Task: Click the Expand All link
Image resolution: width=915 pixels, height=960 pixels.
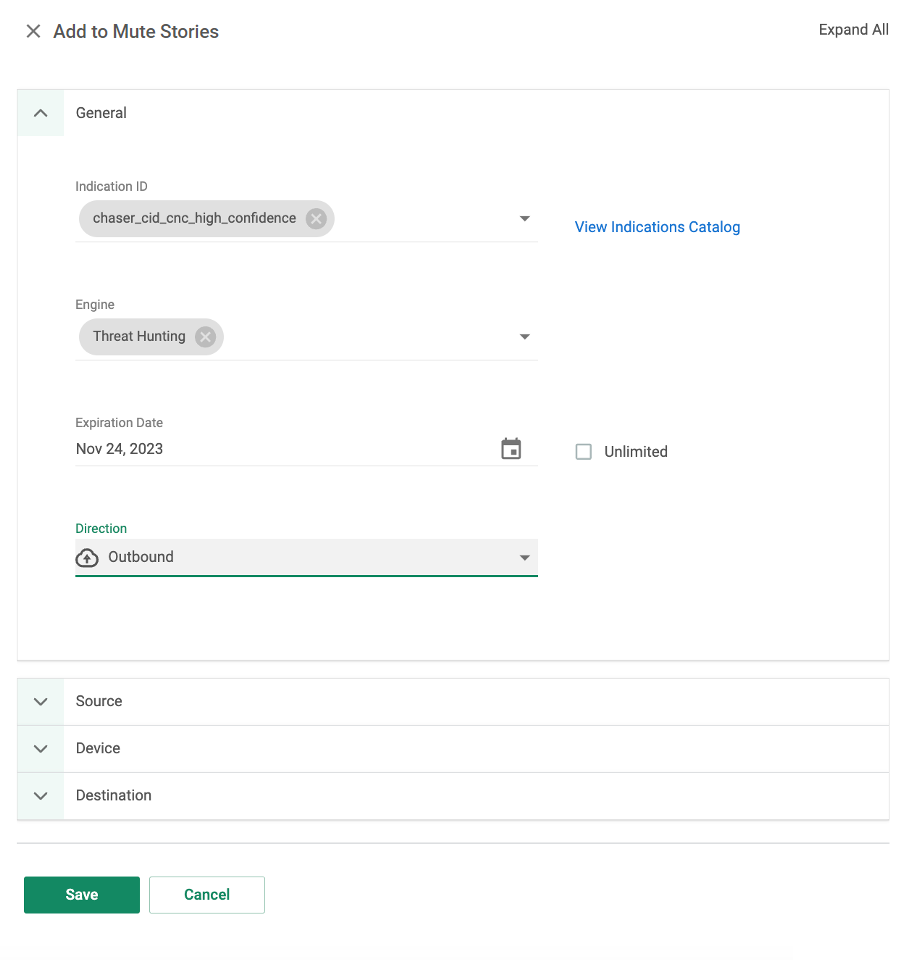Action: (x=853, y=29)
